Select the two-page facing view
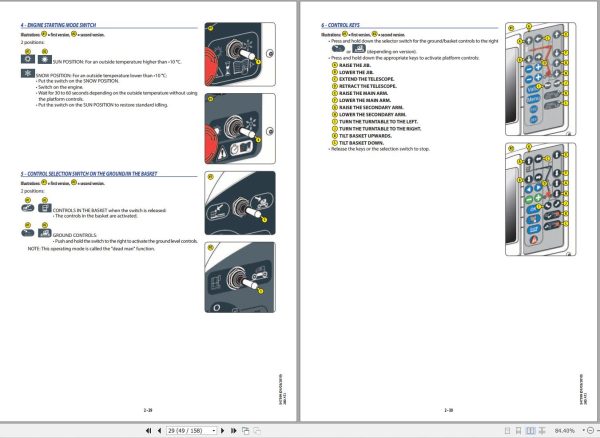600x438 pixels. tap(530, 431)
